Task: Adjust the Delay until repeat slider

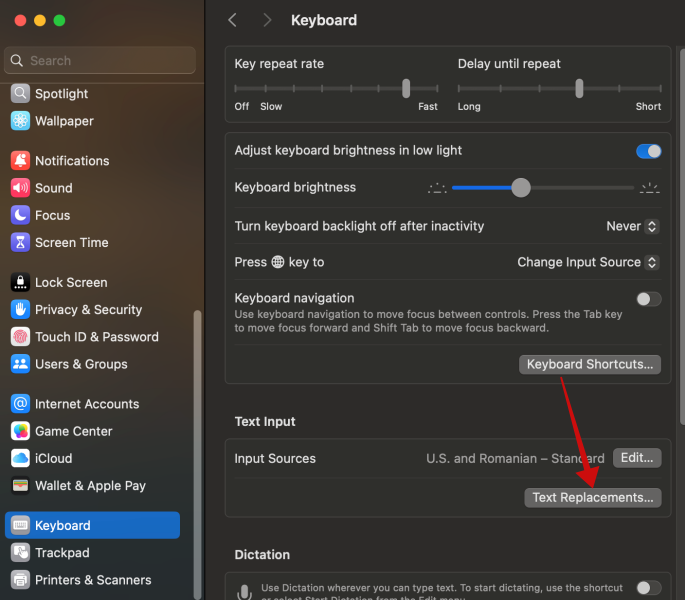Action: tap(579, 88)
